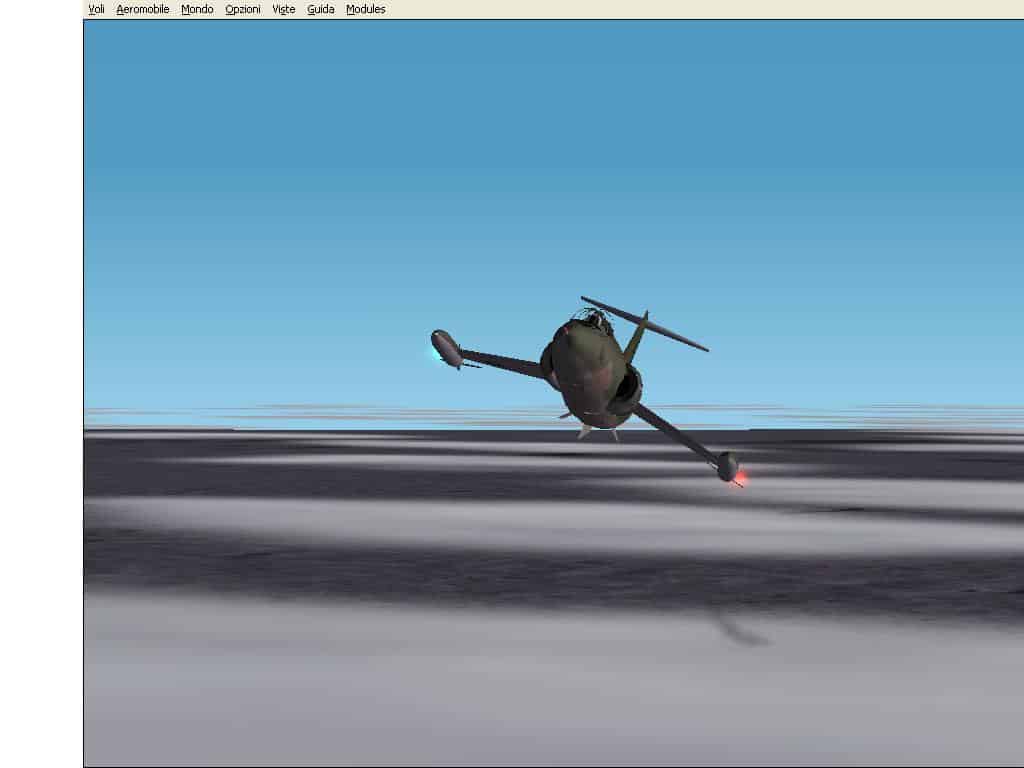This screenshot has height=768, width=1024.
Task: Click the aircraft's shadow on the ground
Action: (x=738, y=631)
